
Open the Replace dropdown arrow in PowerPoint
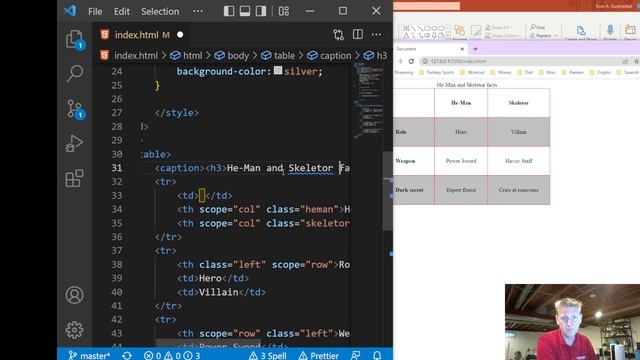coord(556,36)
